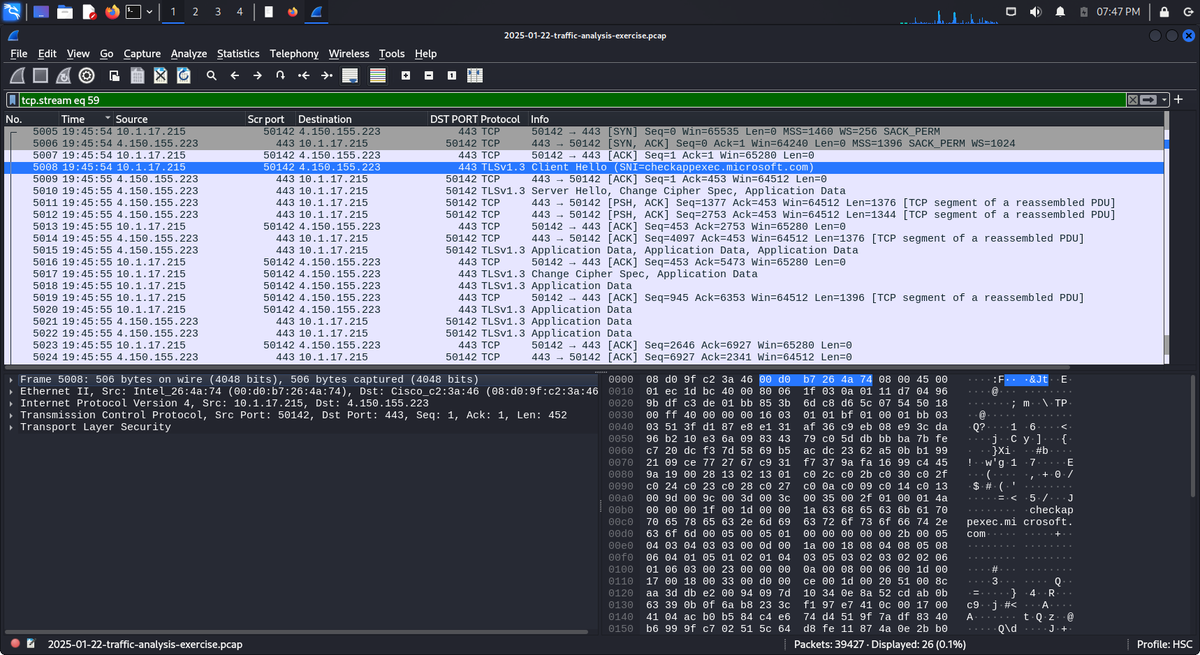Select packet 5017 Change Cipher Spec row

click(x=584, y=274)
